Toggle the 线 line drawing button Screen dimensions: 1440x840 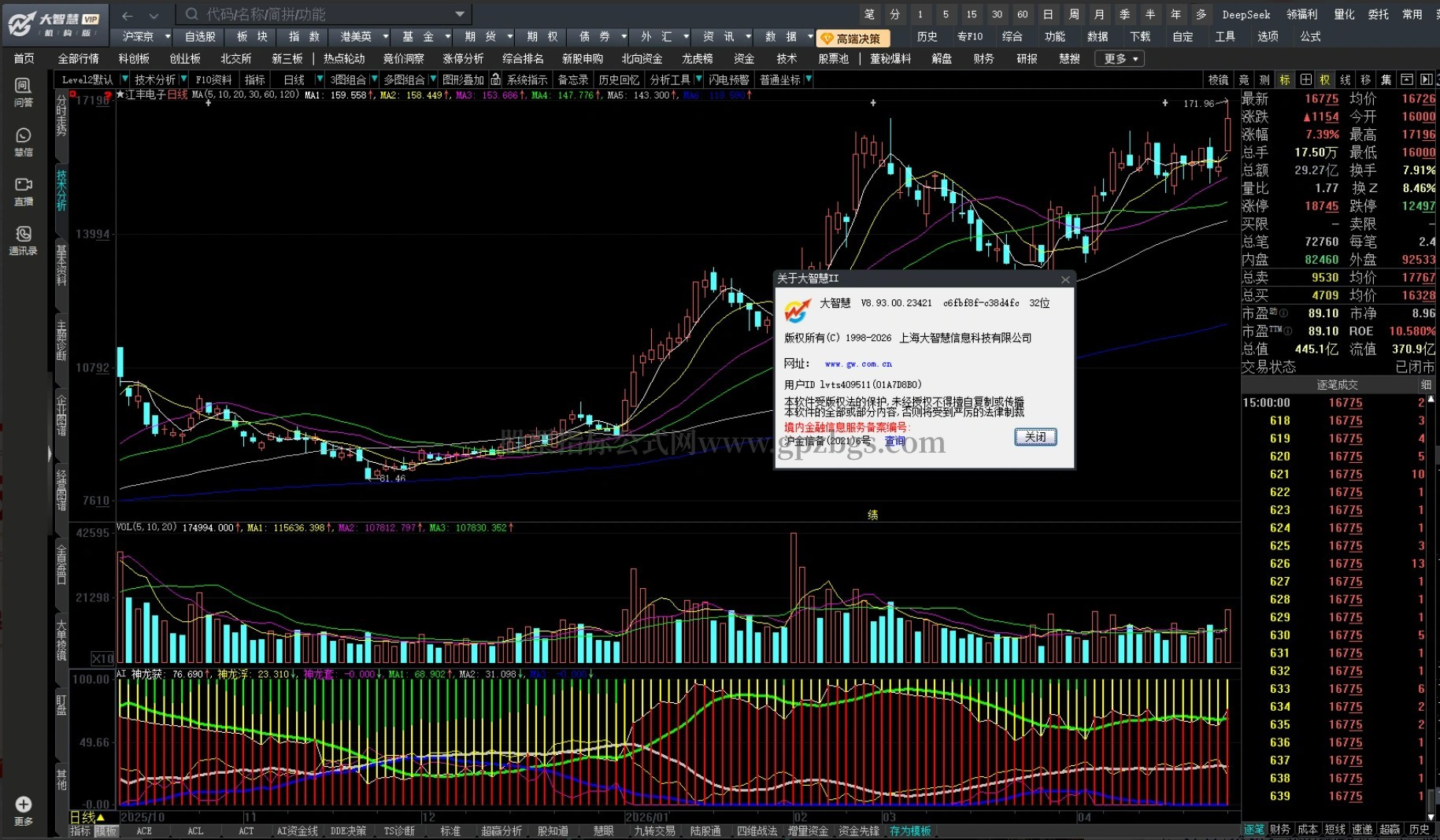click(1346, 80)
